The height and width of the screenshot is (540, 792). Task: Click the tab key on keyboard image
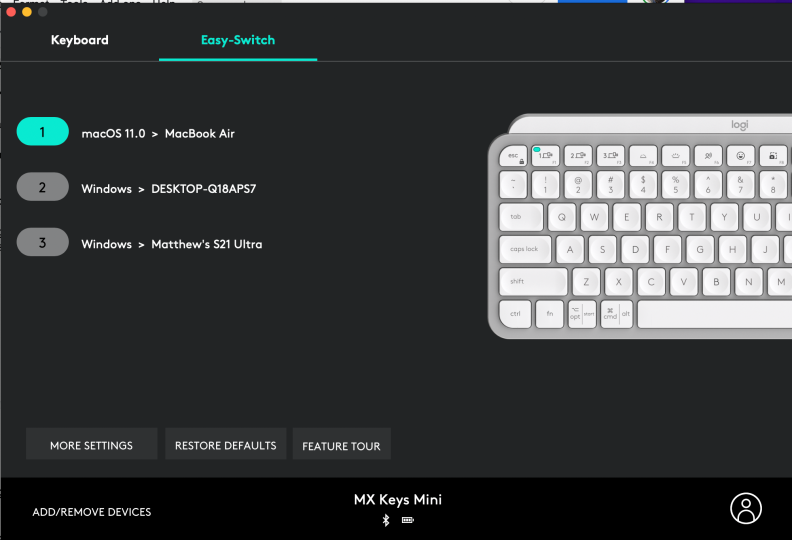521,217
